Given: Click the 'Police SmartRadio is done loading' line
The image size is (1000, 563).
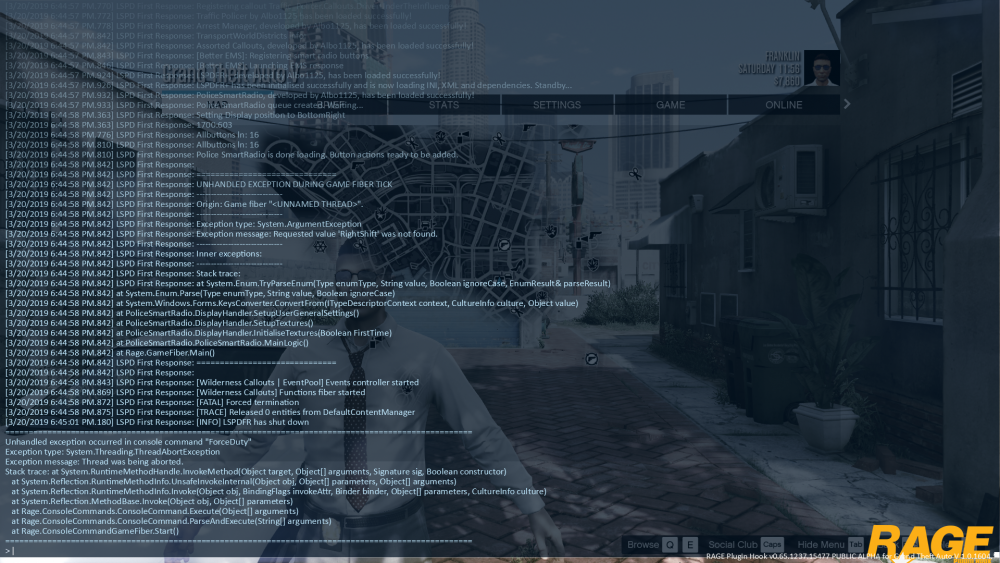Looking at the screenshot, I should [x=232, y=155].
